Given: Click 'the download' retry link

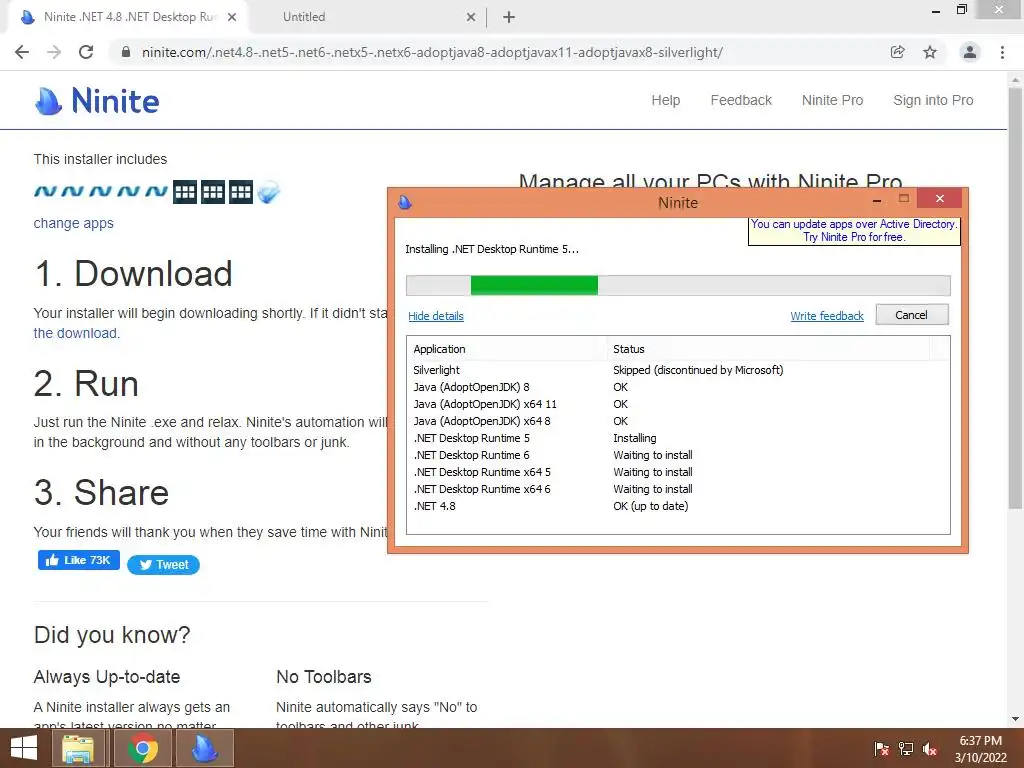Looking at the screenshot, I should 76,333.
